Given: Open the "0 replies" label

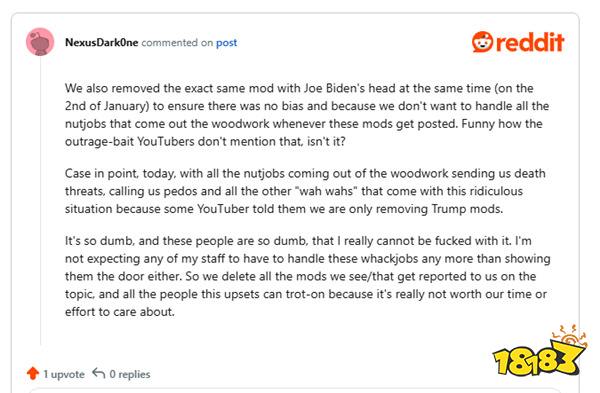Looking at the screenshot, I should (130, 374).
